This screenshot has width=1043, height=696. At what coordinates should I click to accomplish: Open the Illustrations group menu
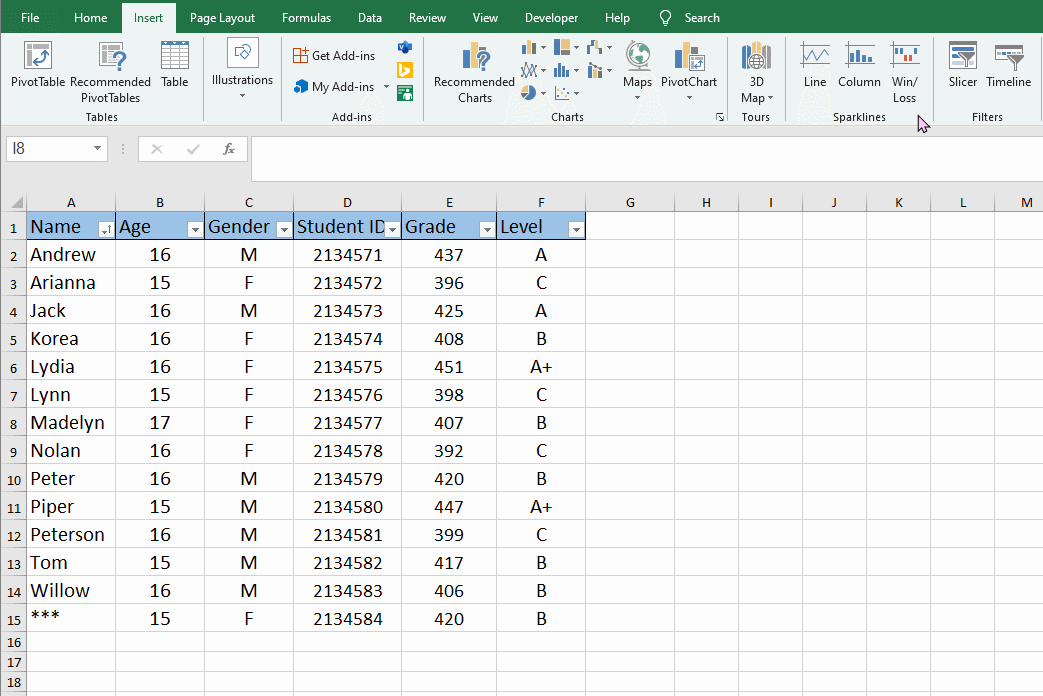point(242,70)
